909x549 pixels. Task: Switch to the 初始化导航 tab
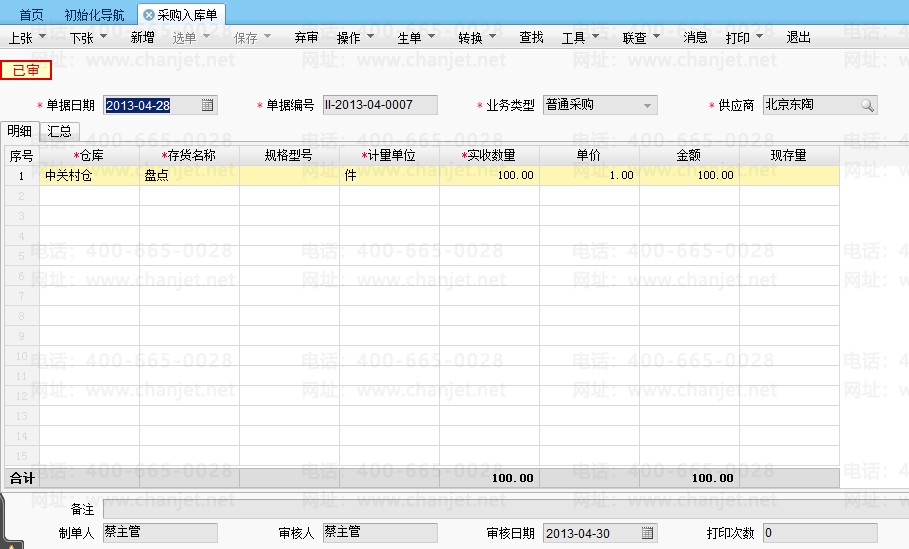point(94,15)
